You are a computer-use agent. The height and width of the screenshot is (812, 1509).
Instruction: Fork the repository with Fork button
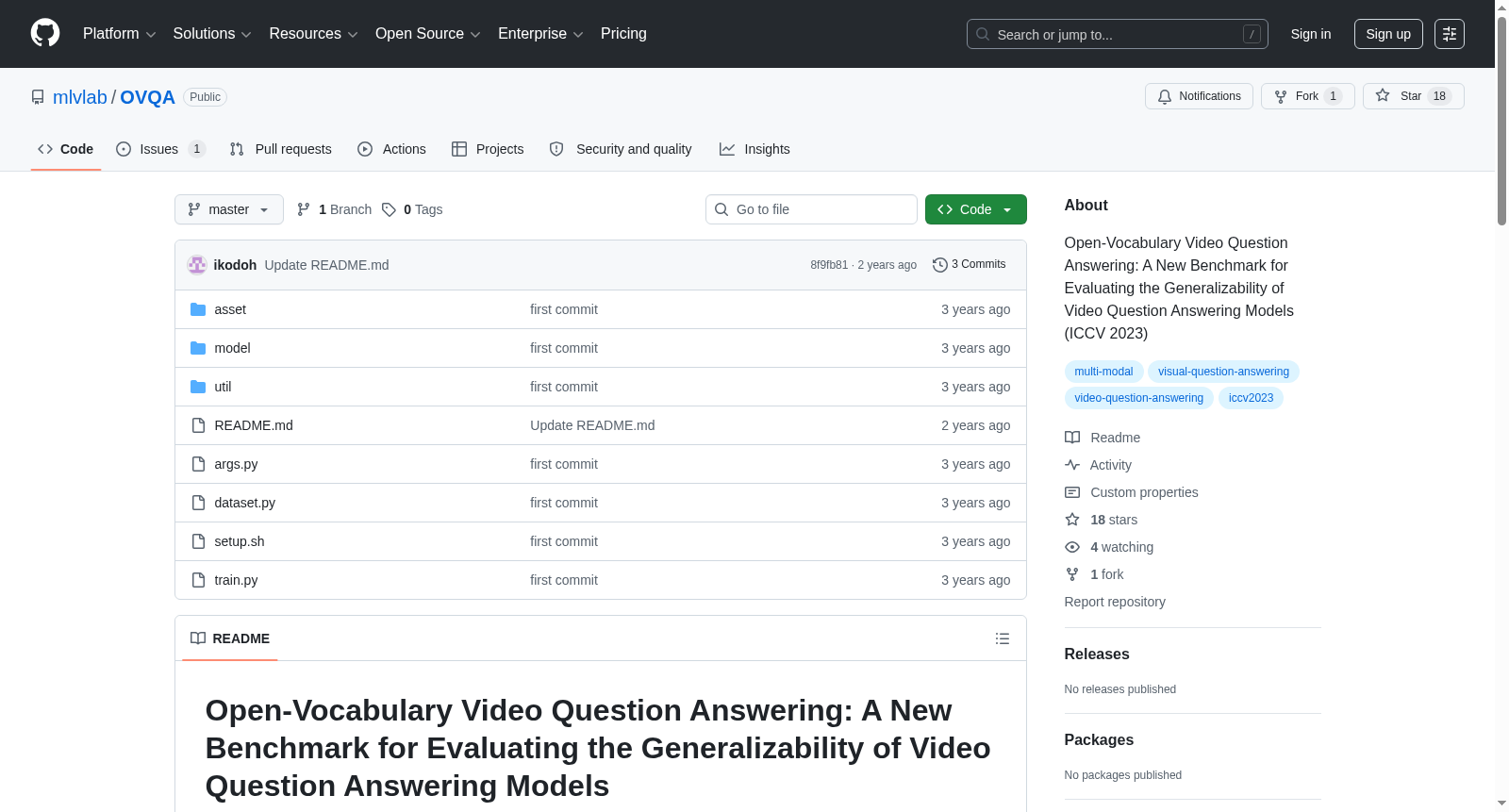1308,96
